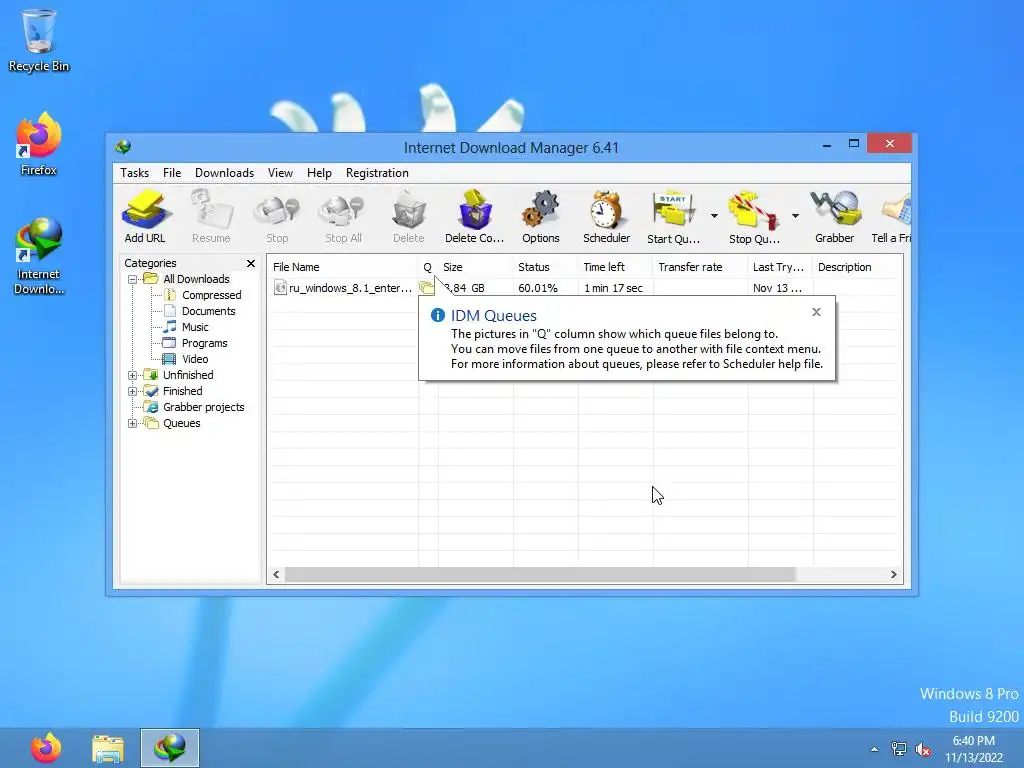
Task: Select the Unfinished folder label
Action: click(x=188, y=375)
